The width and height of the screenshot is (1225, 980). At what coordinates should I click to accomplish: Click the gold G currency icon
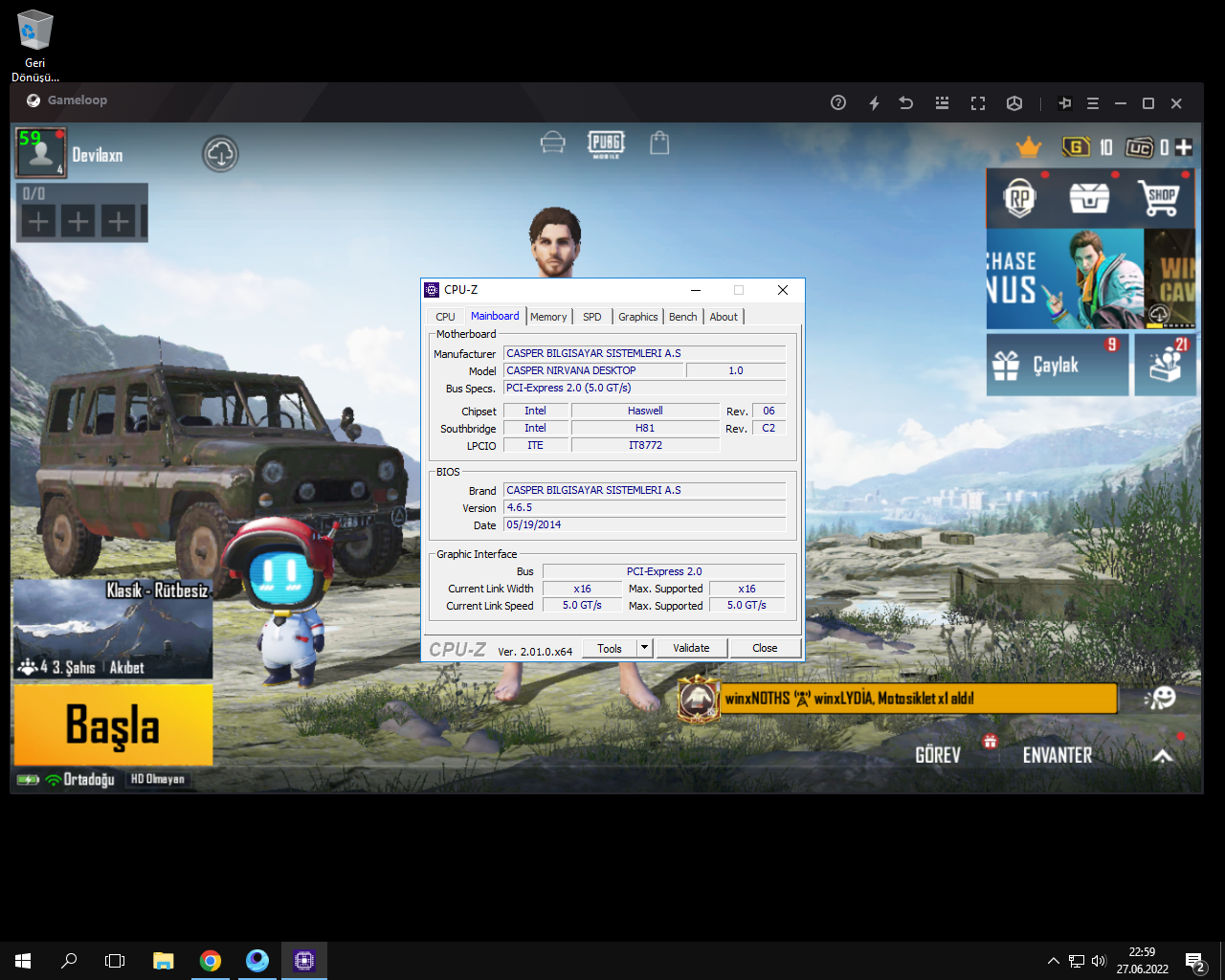click(x=1077, y=146)
